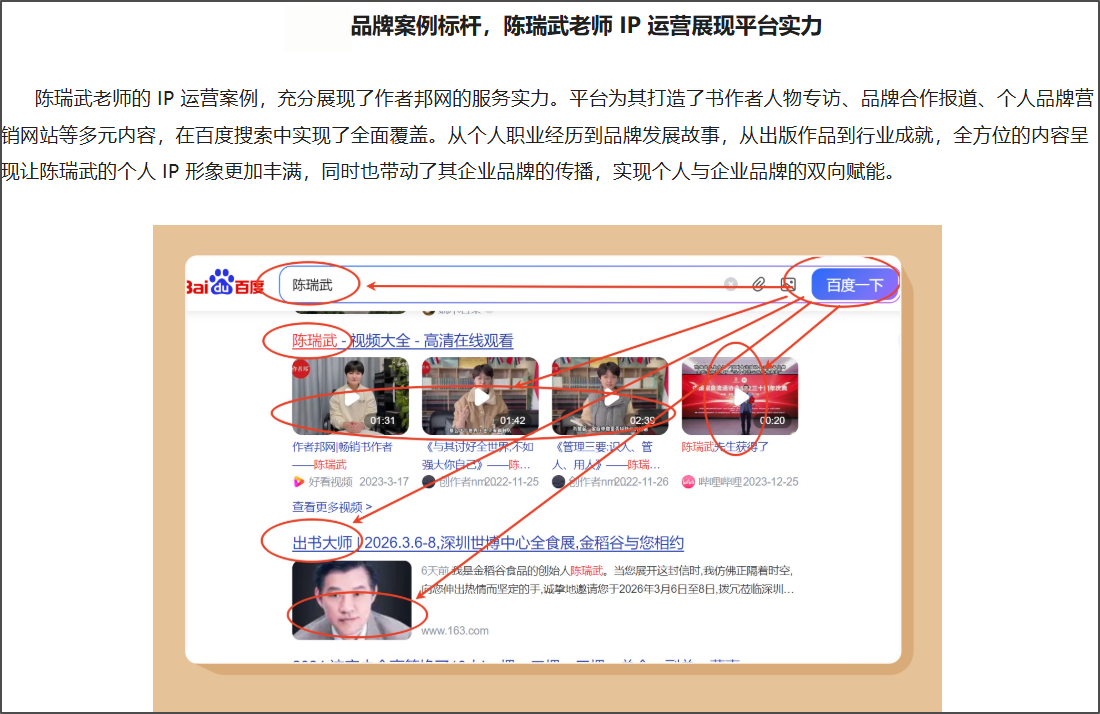Screen dimensions: 1100x714
Task: Click the paperclip attachment icon
Action: click(x=759, y=284)
